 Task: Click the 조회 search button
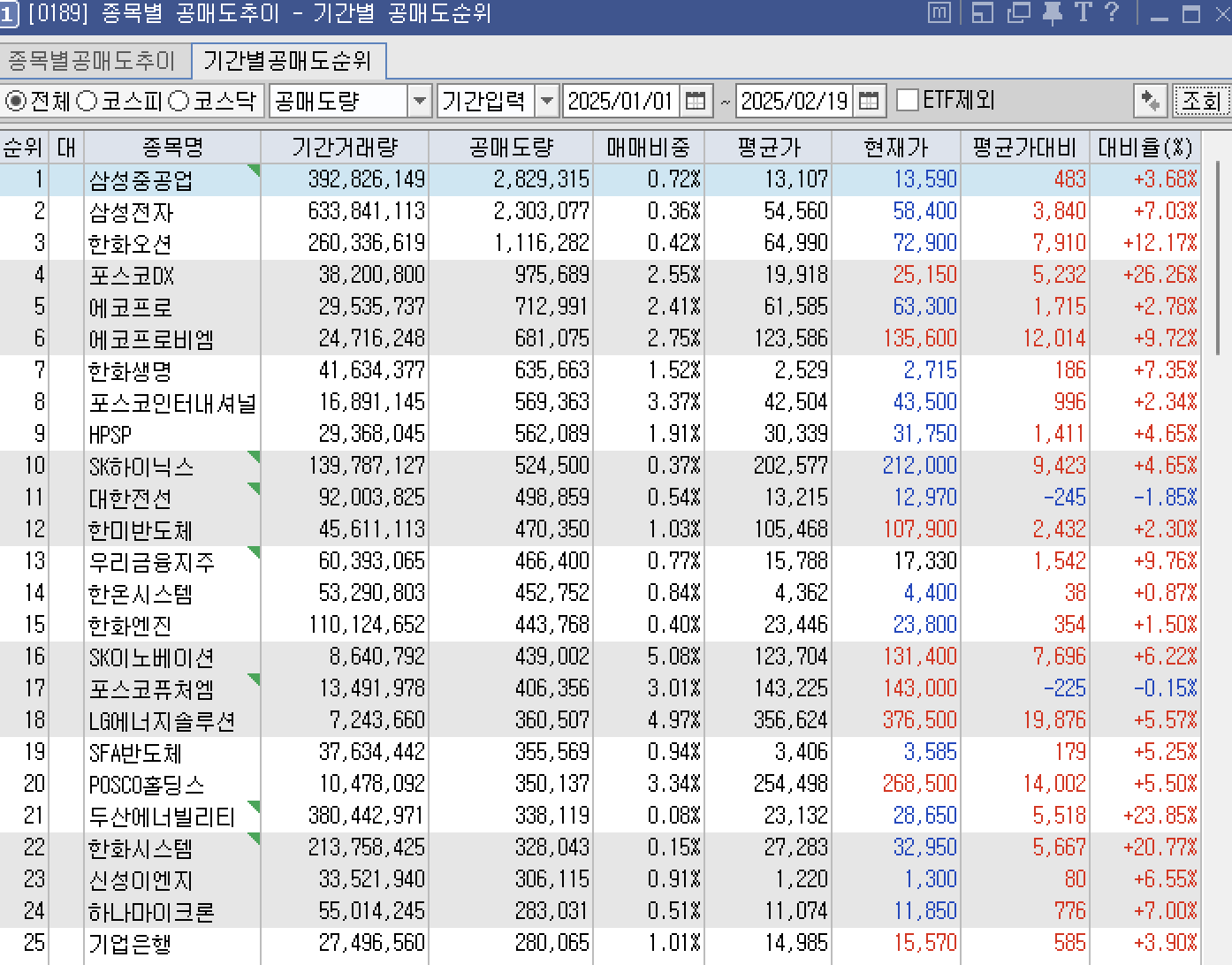coord(1201,101)
